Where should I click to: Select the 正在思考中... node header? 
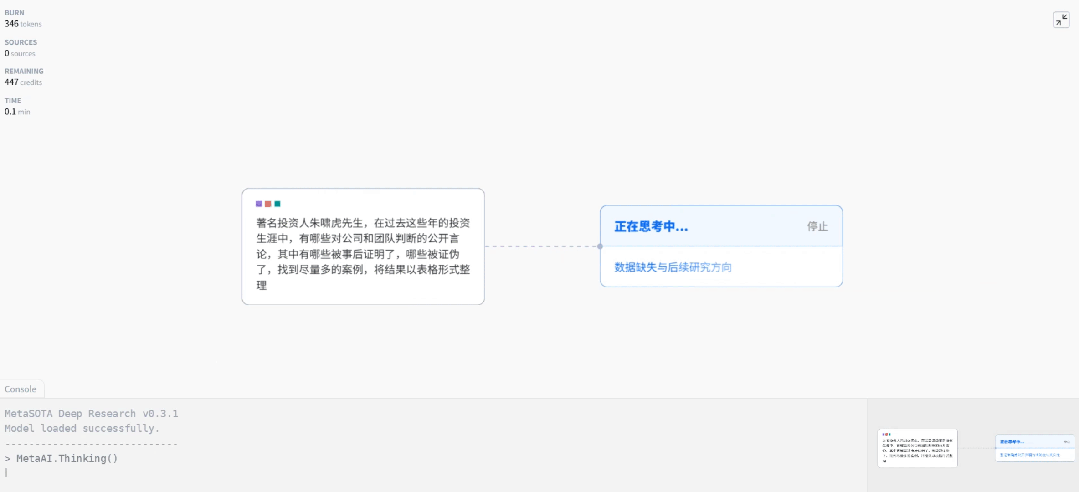tap(721, 226)
